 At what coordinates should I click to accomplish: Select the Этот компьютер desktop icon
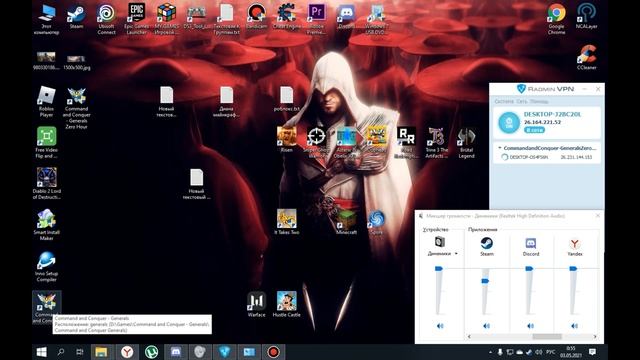[x=46, y=19]
